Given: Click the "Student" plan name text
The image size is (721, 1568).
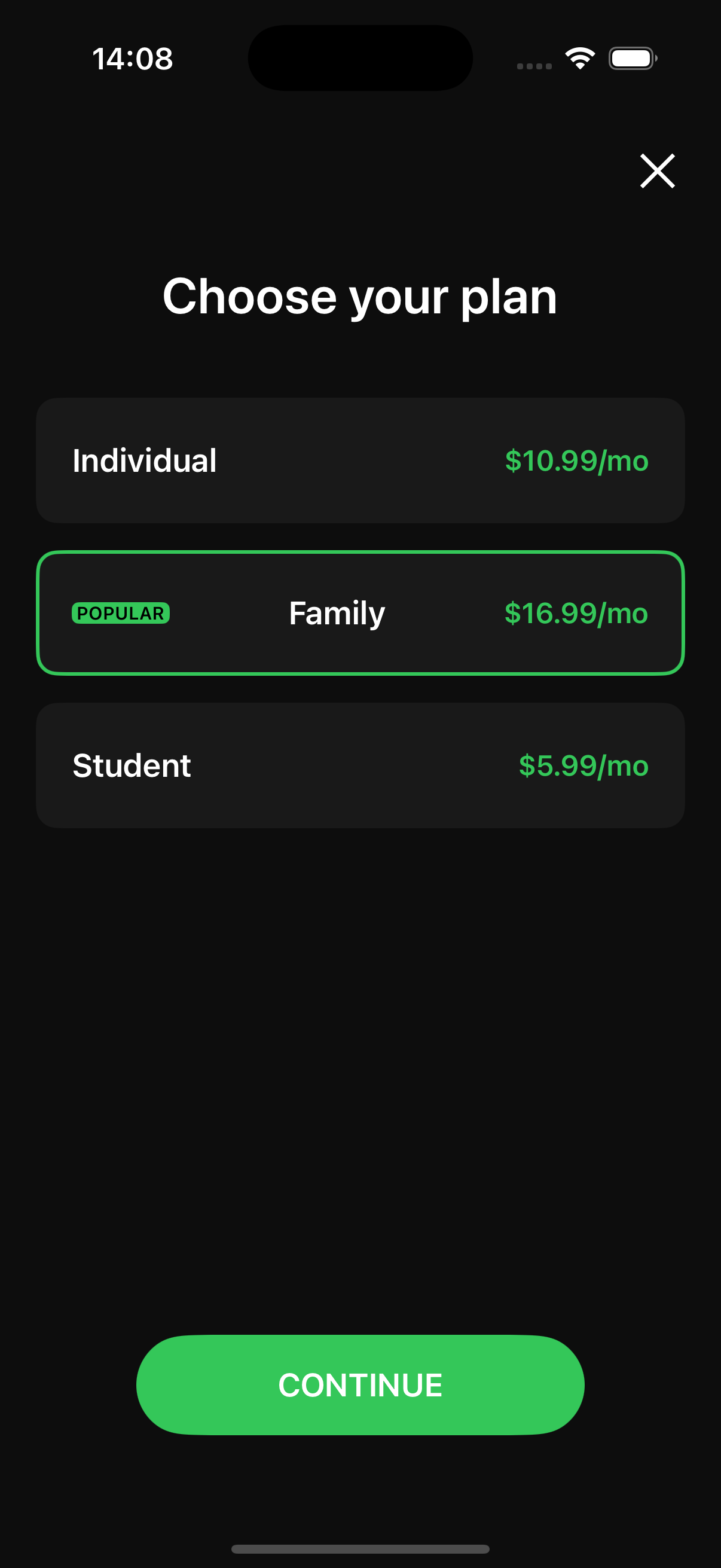Looking at the screenshot, I should pyautogui.click(x=132, y=765).
